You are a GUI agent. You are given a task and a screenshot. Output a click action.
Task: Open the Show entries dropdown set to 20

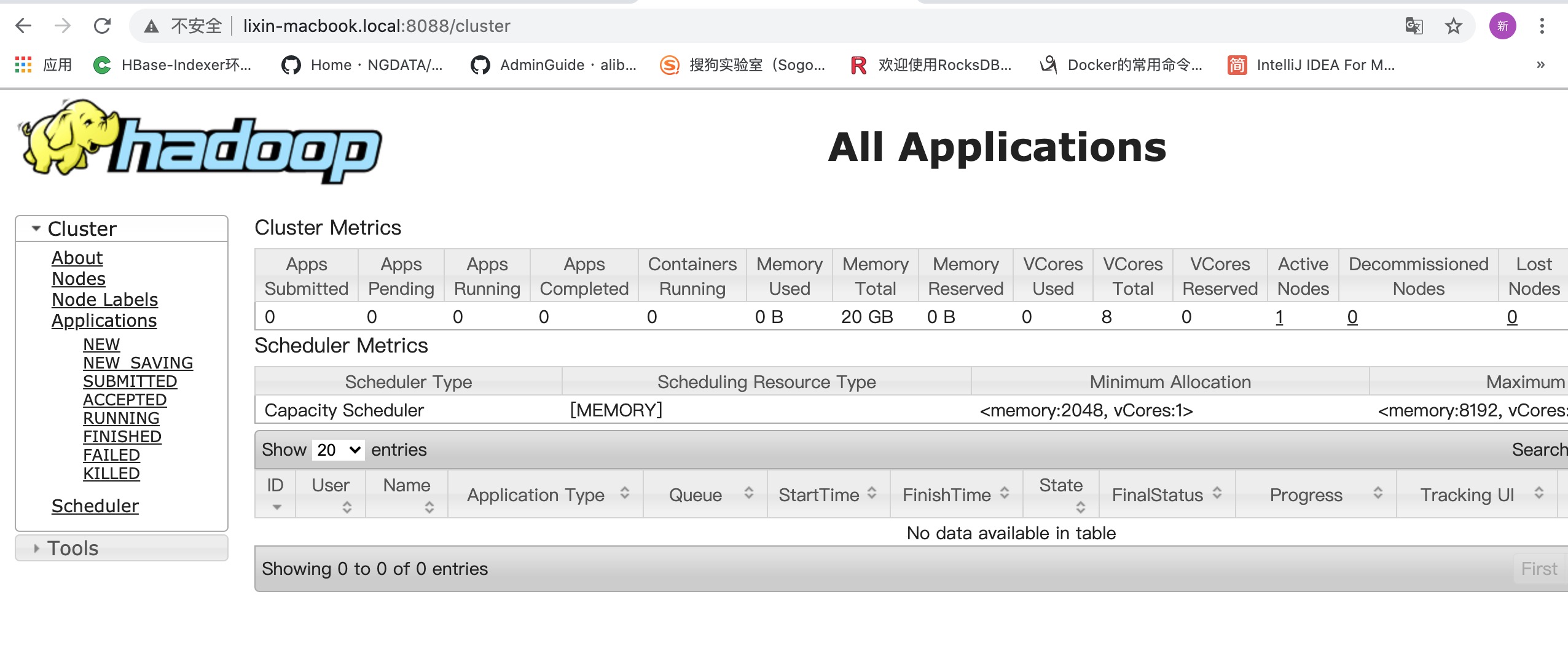click(x=338, y=450)
